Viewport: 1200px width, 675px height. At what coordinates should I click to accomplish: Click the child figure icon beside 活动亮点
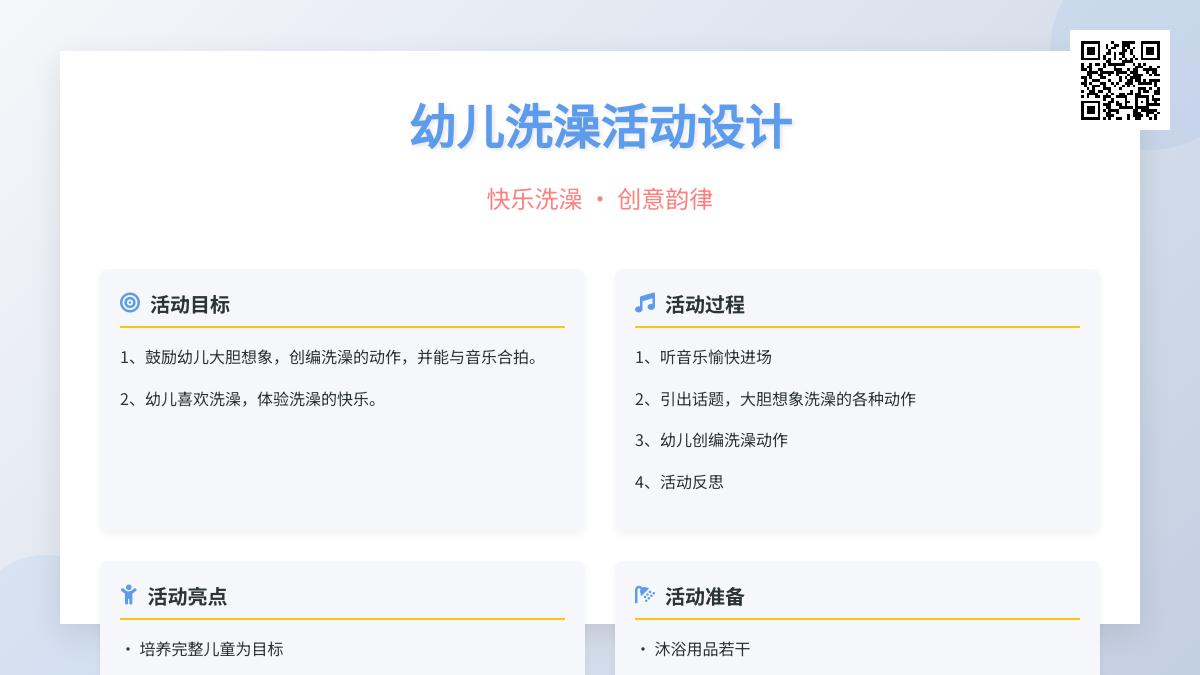coord(128,595)
